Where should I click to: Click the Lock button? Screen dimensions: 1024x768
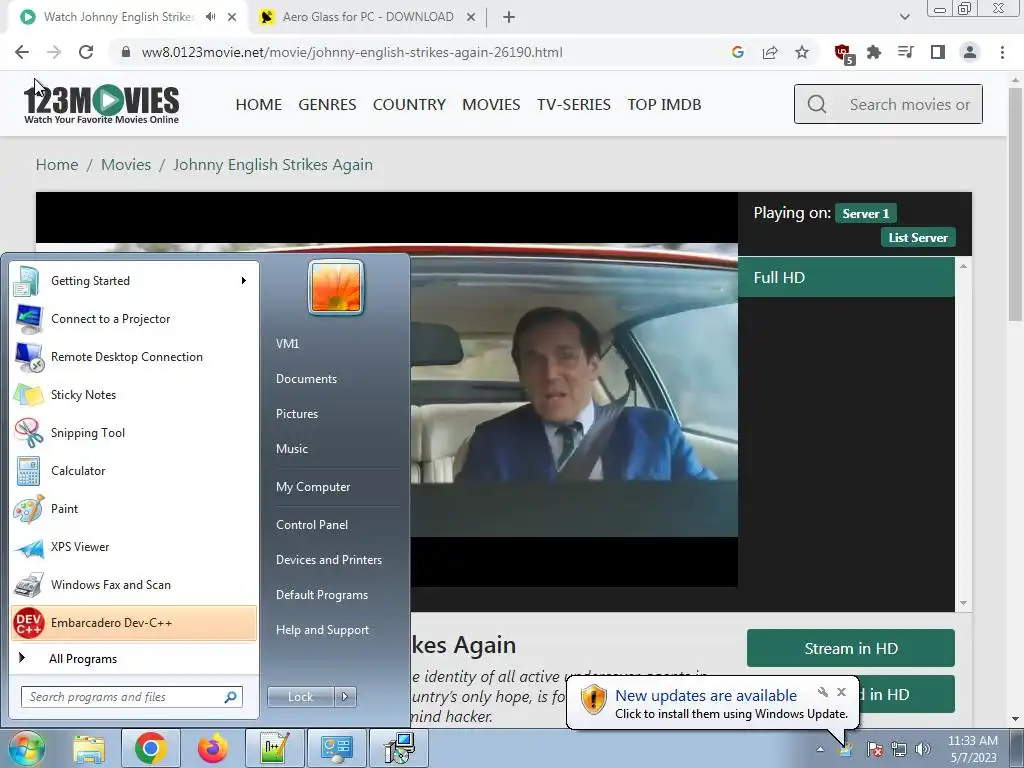pos(300,697)
